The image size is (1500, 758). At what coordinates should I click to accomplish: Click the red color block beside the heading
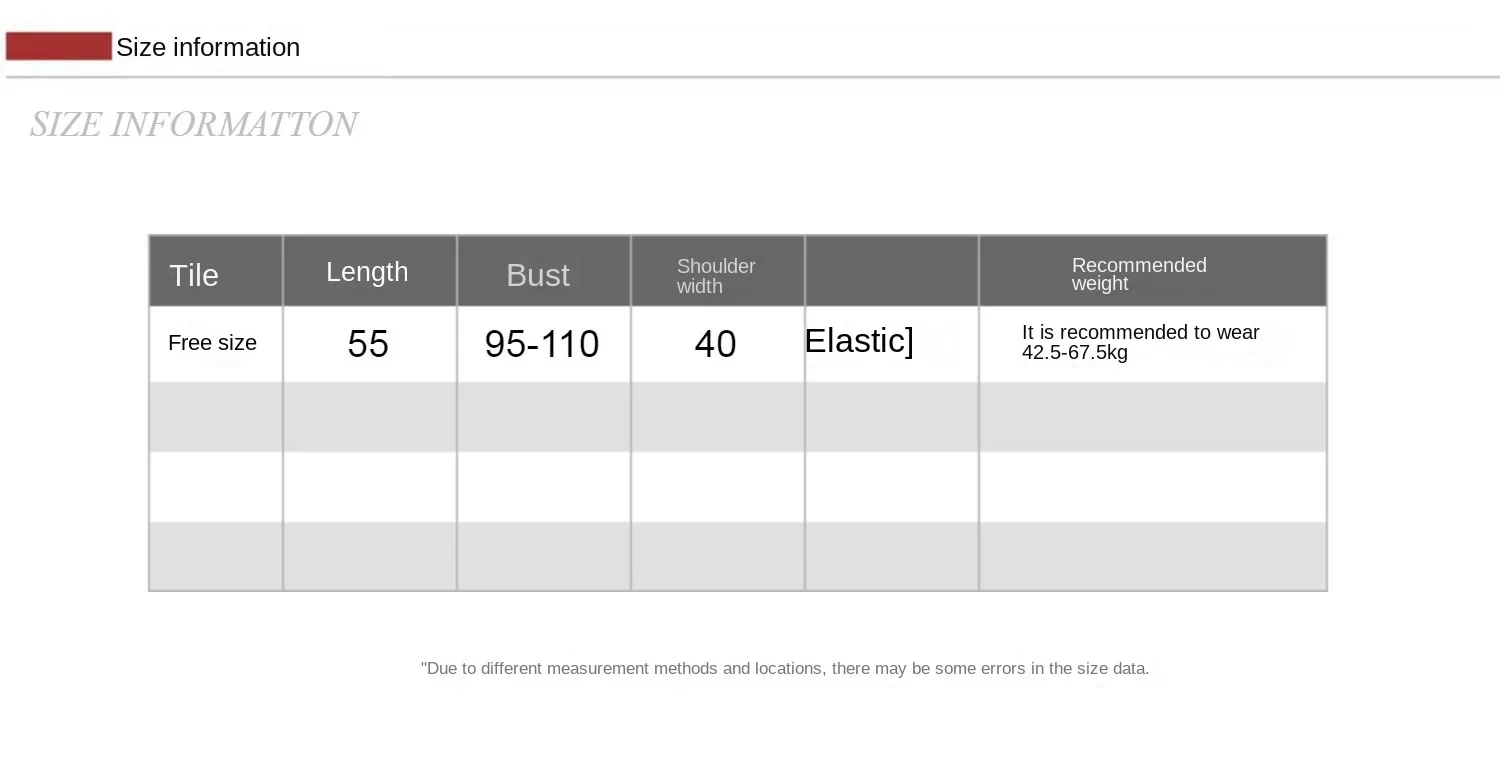tap(58, 46)
